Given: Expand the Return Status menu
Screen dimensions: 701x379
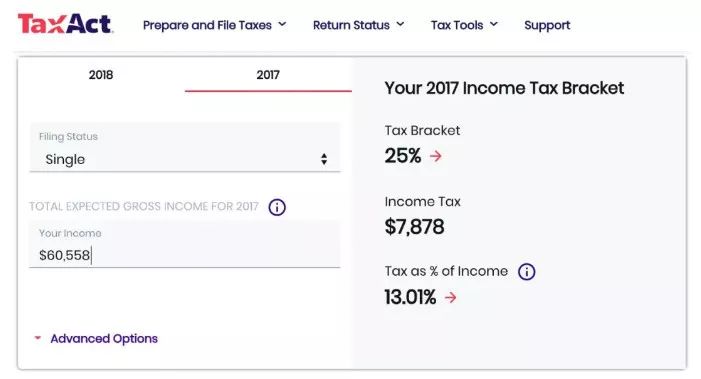Looking at the screenshot, I should point(359,25).
